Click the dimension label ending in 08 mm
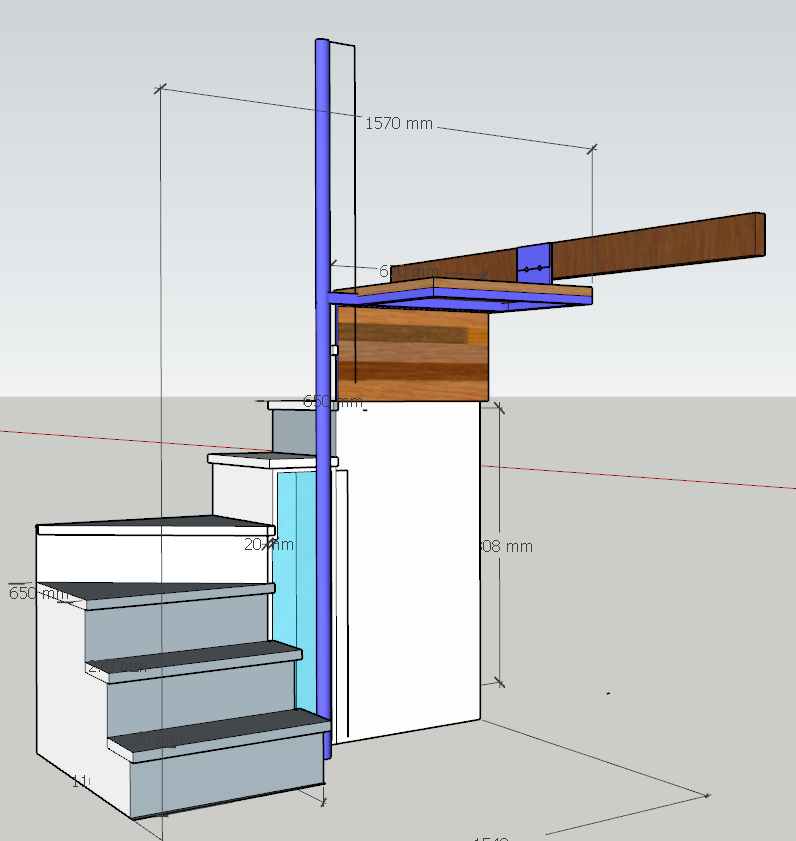Image resolution: width=796 pixels, height=841 pixels. click(505, 547)
